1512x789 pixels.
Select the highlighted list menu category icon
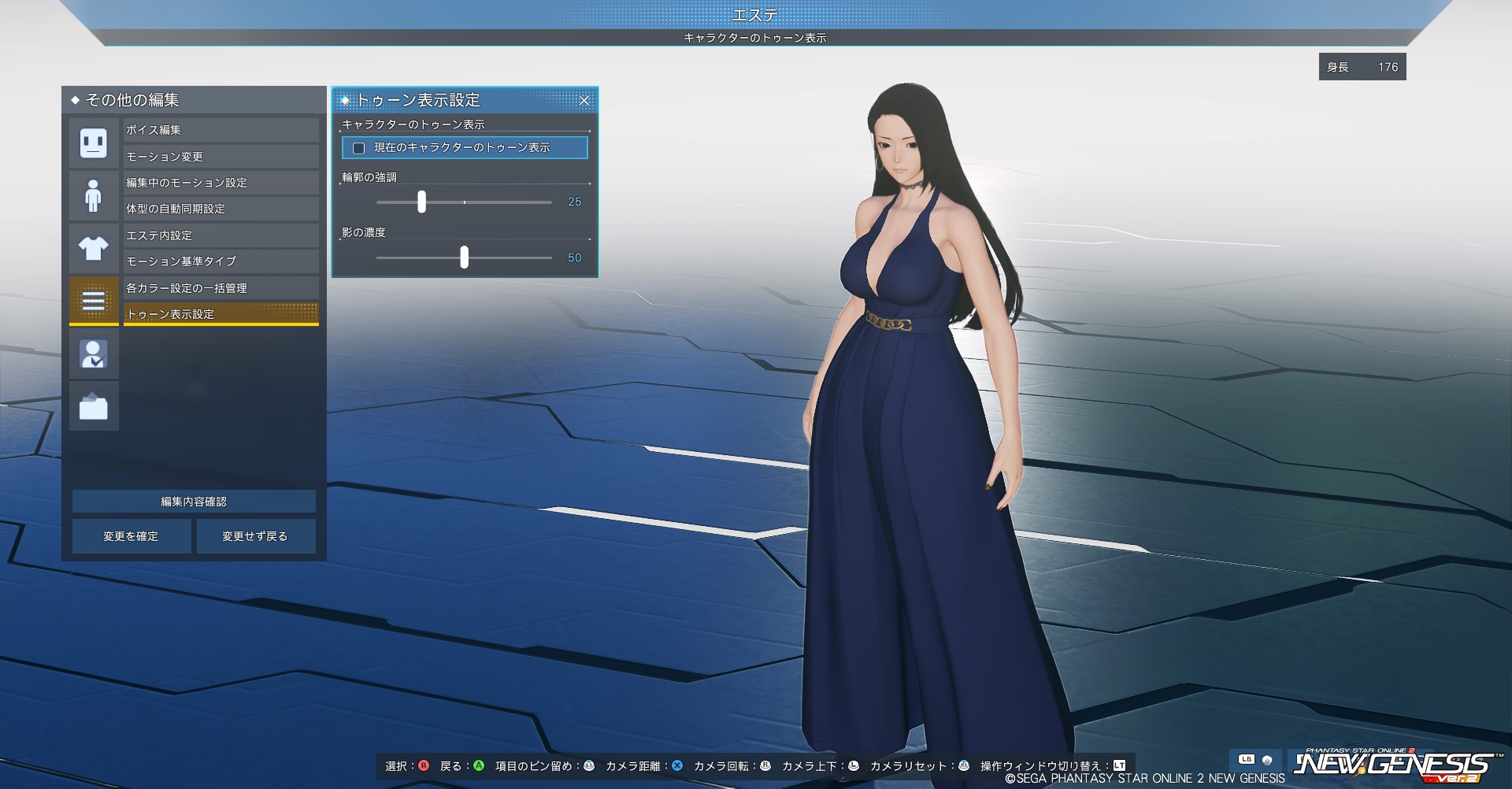click(x=94, y=301)
